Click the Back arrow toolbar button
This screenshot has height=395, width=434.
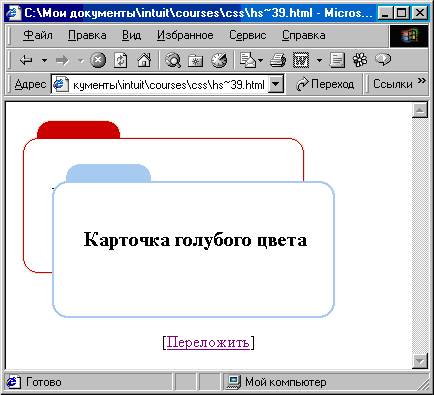tap(26, 60)
